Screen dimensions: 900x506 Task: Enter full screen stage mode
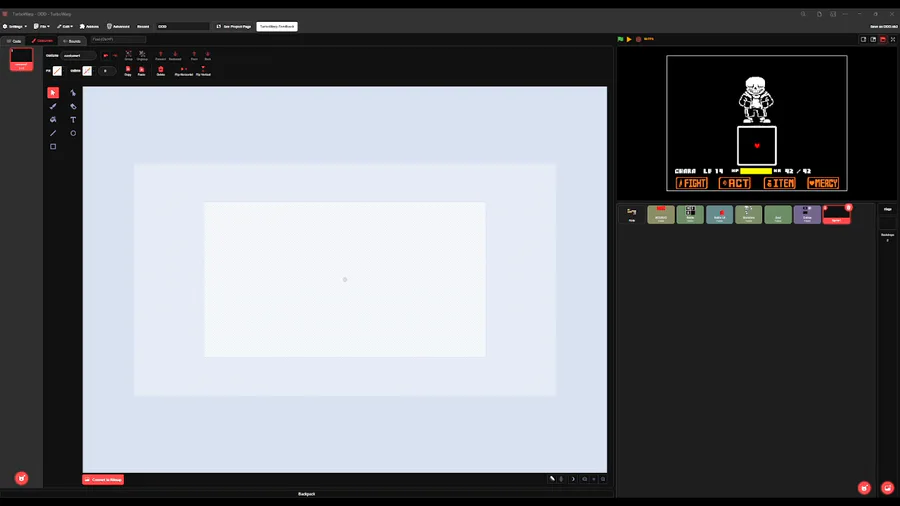893,39
